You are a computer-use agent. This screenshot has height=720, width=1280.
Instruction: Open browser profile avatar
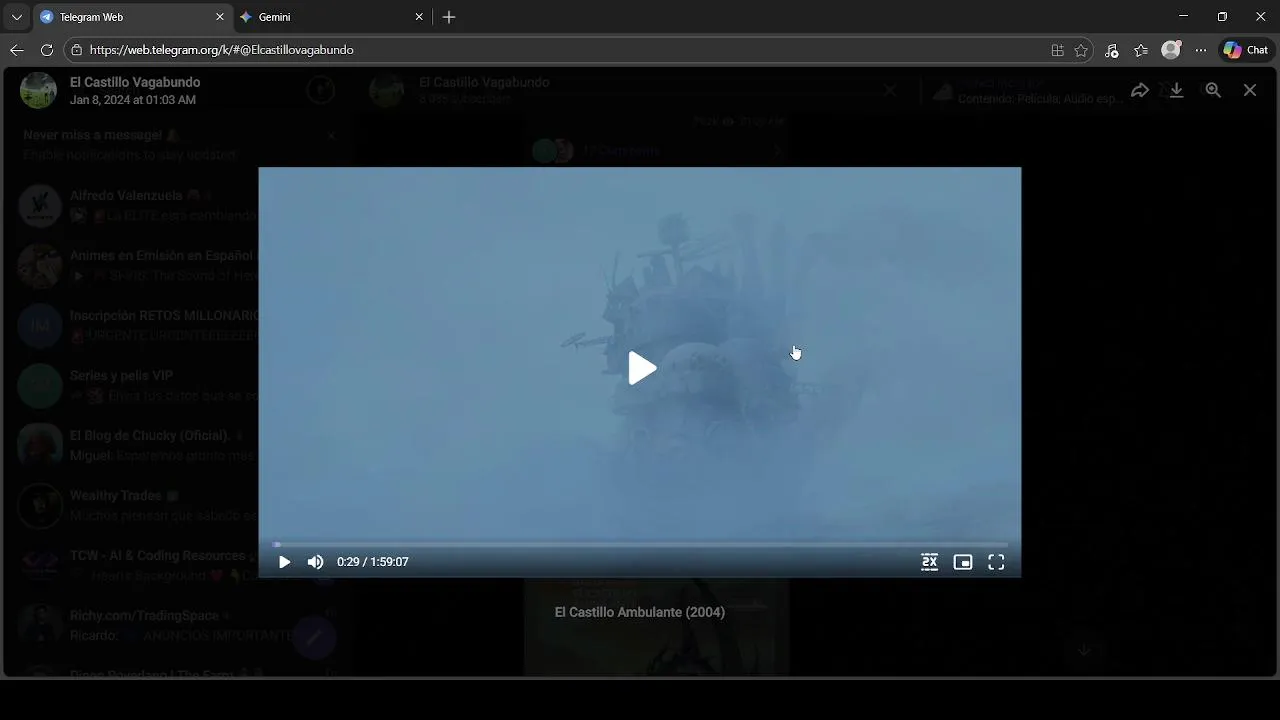tap(1171, 50)
